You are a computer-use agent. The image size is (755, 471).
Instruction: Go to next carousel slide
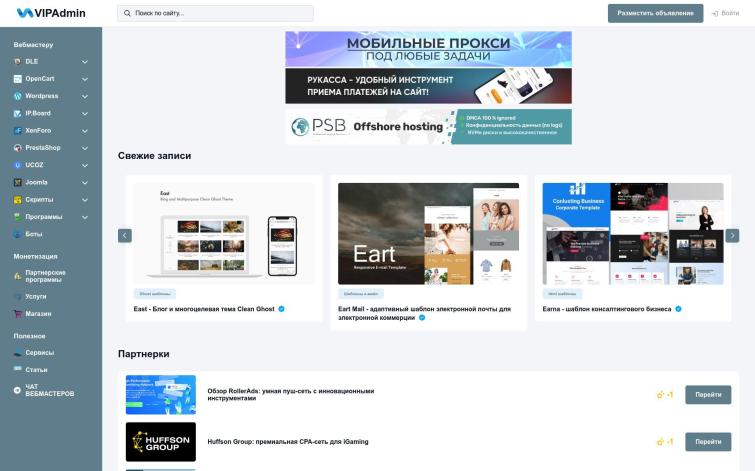pyautogui.click(x=732, y=236)
